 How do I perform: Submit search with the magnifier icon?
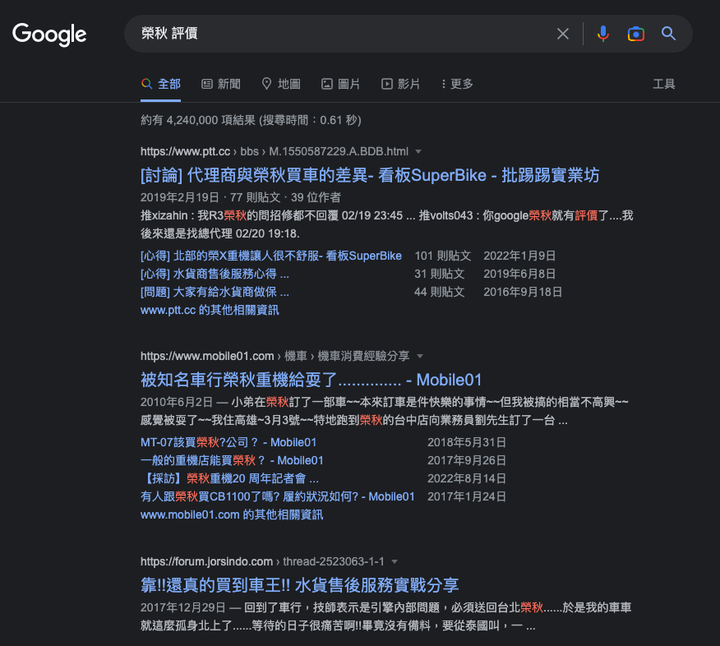[x=668, y=34]
